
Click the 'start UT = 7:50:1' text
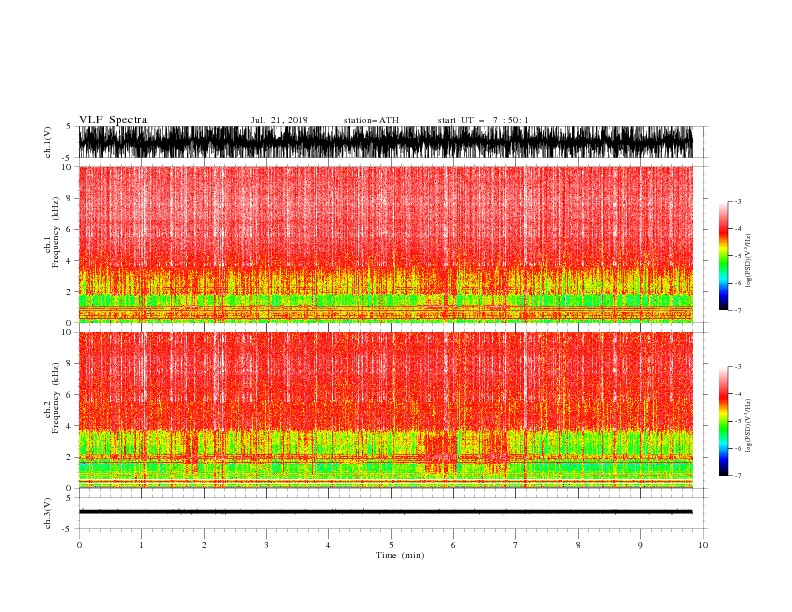click(483, 120)
